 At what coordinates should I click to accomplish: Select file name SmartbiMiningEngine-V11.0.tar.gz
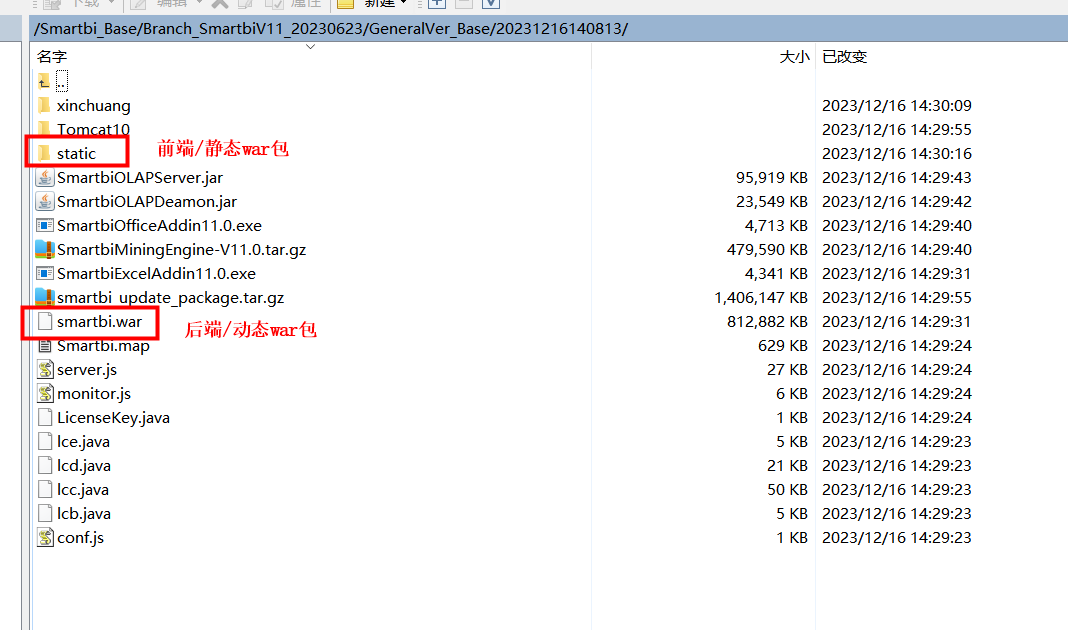(182, 250)
